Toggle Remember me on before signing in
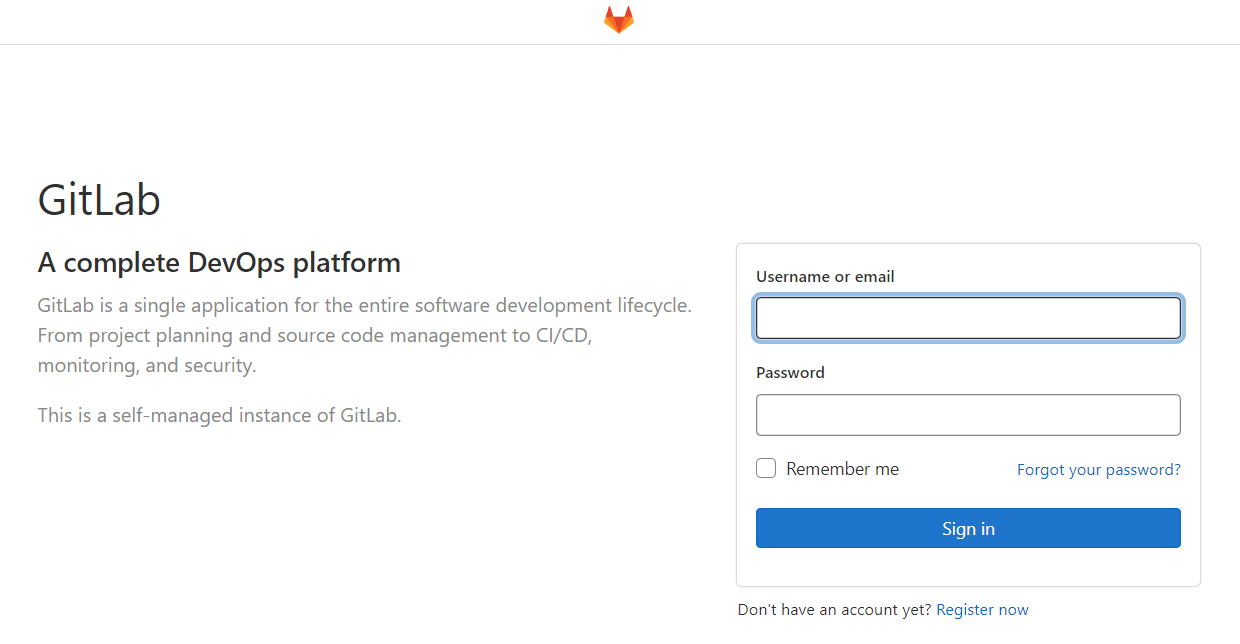 click(x=765, y=467)
